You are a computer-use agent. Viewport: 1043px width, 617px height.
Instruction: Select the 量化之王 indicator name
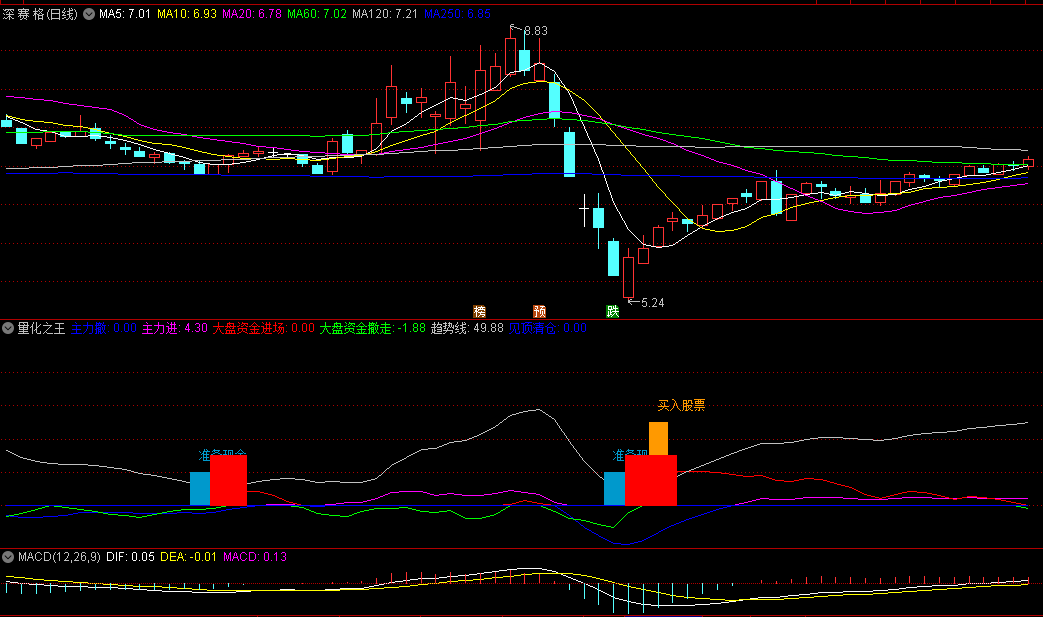pyautogui.click(x=41, y=328)
